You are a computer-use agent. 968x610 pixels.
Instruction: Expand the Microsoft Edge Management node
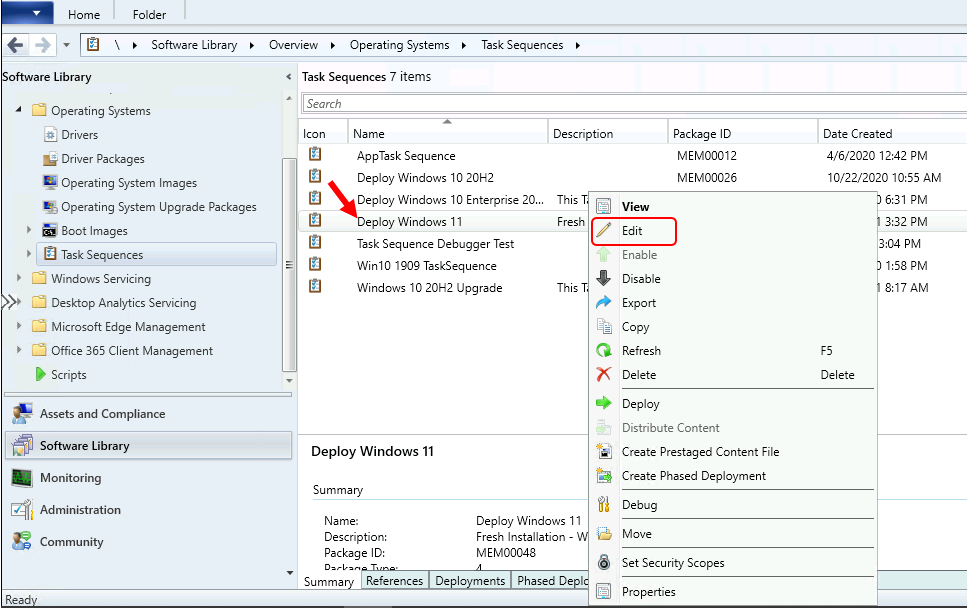[x=19, y=325]
